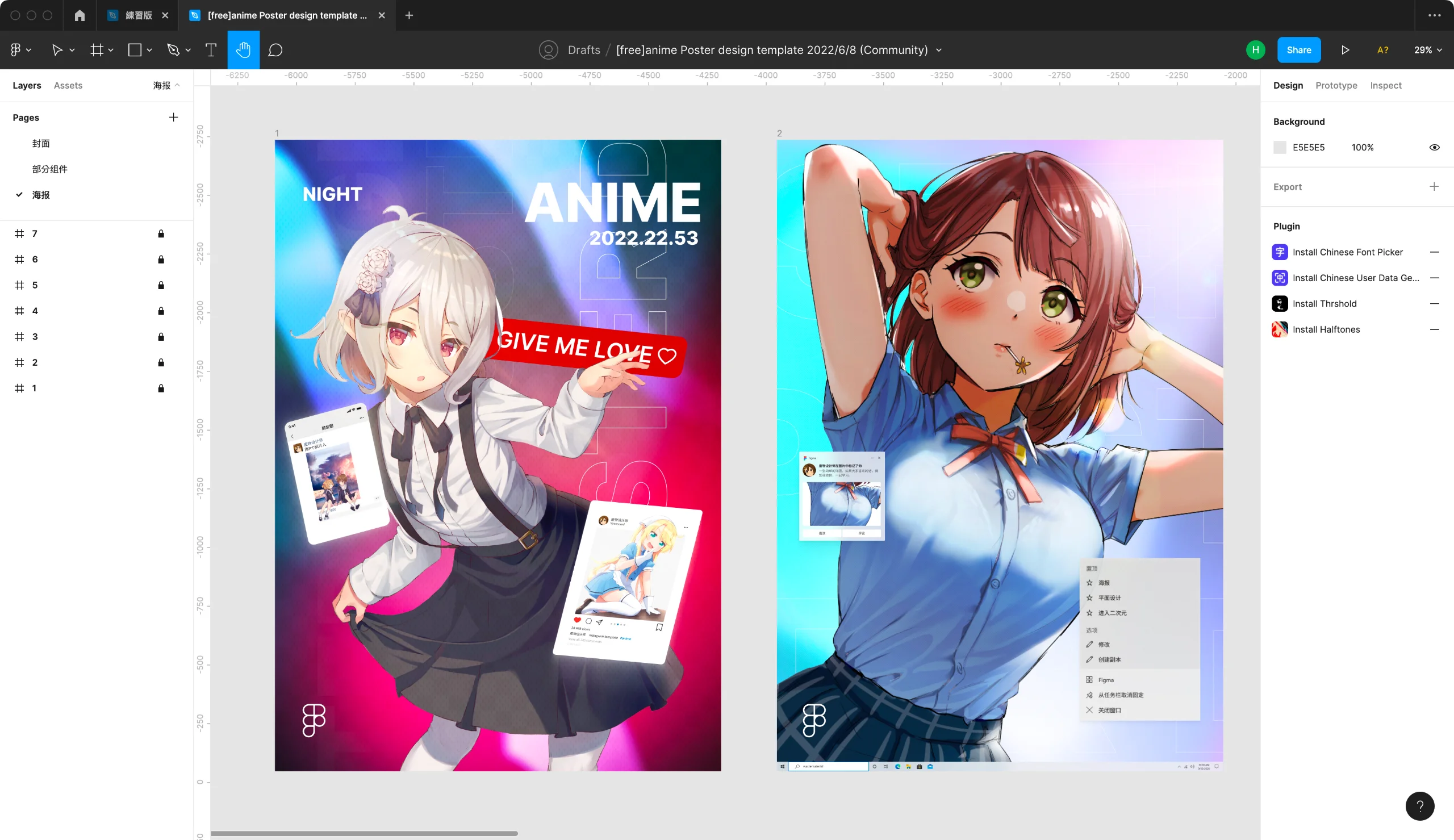
Task: Click the Thrshold plugin icon
Action: 1279,304
